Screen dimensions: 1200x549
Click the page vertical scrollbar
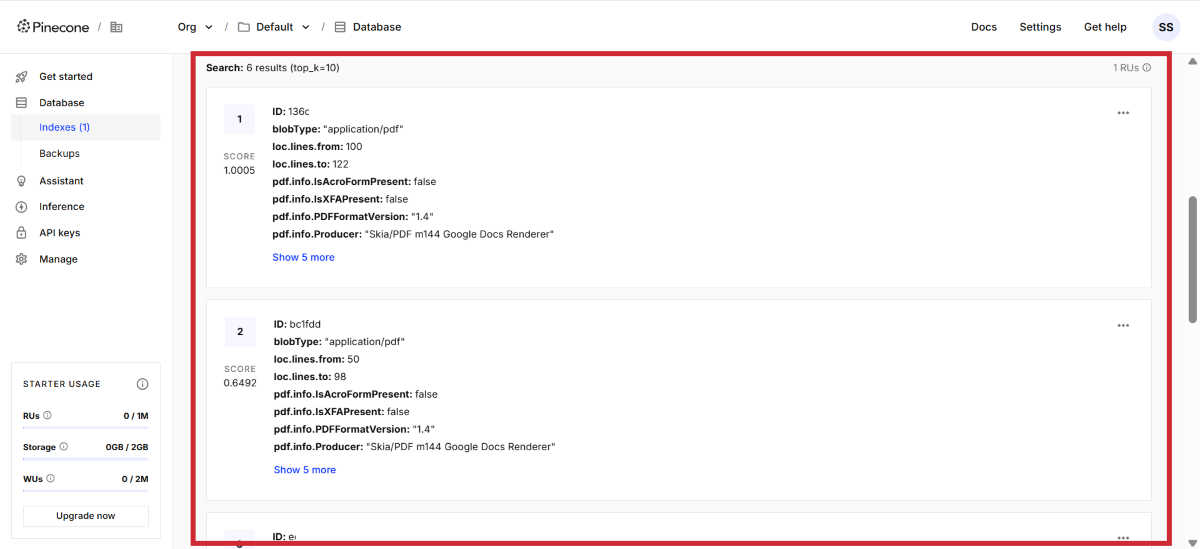(x=1192, y=260)
